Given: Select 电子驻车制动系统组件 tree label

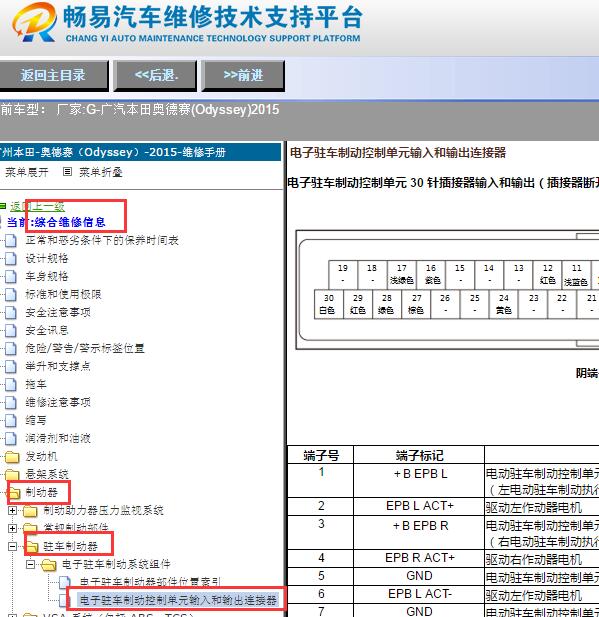Looking at the screenshot, I should [x=116, y=564].
